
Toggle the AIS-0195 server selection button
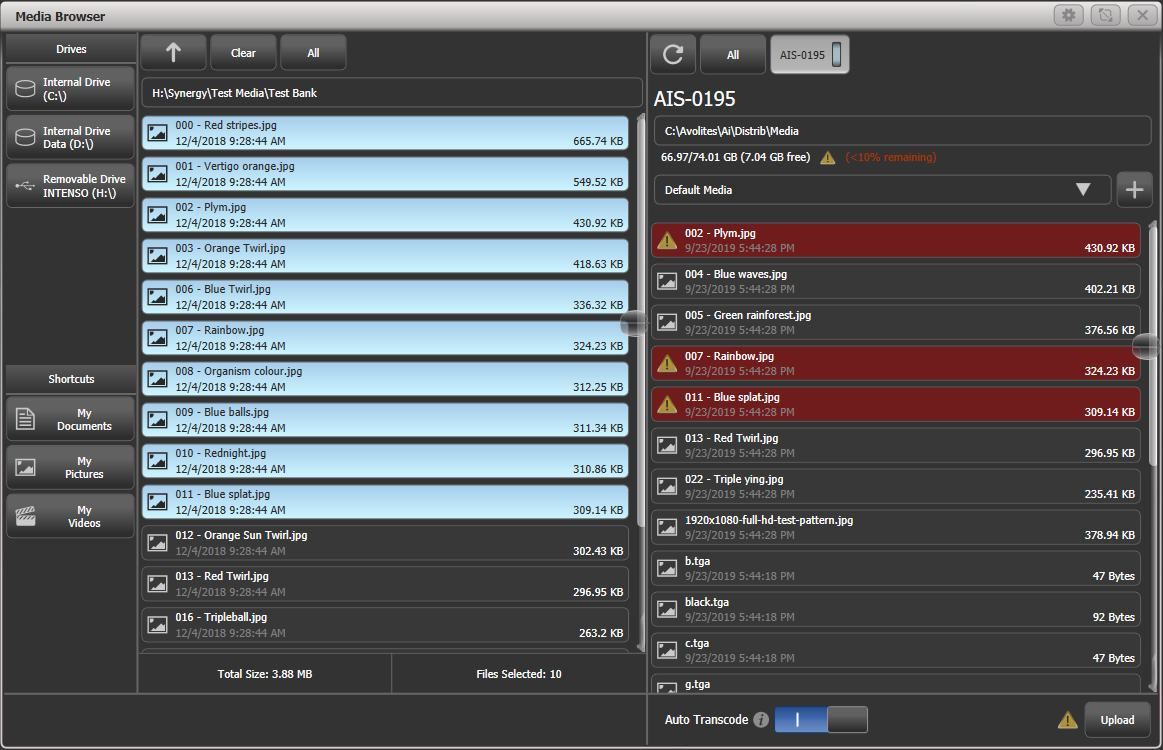point(809,54)
